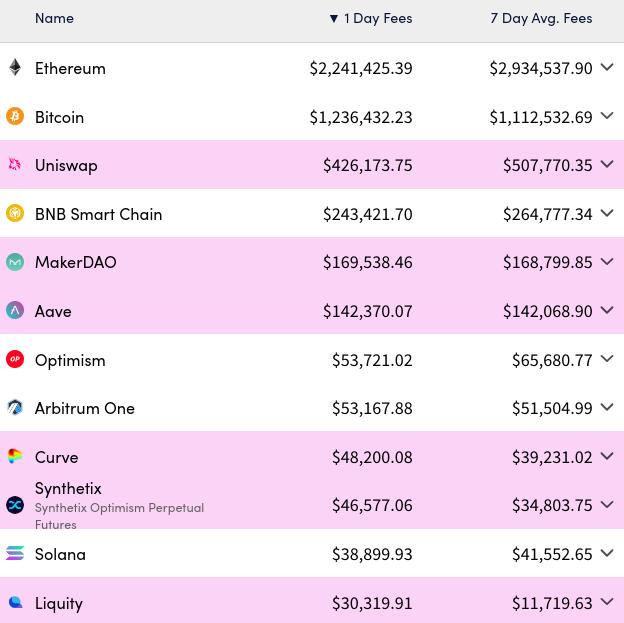Screen dimensions: 624x623
Task: Click the Bitcoin logo icon
Action: coord(15,117)
